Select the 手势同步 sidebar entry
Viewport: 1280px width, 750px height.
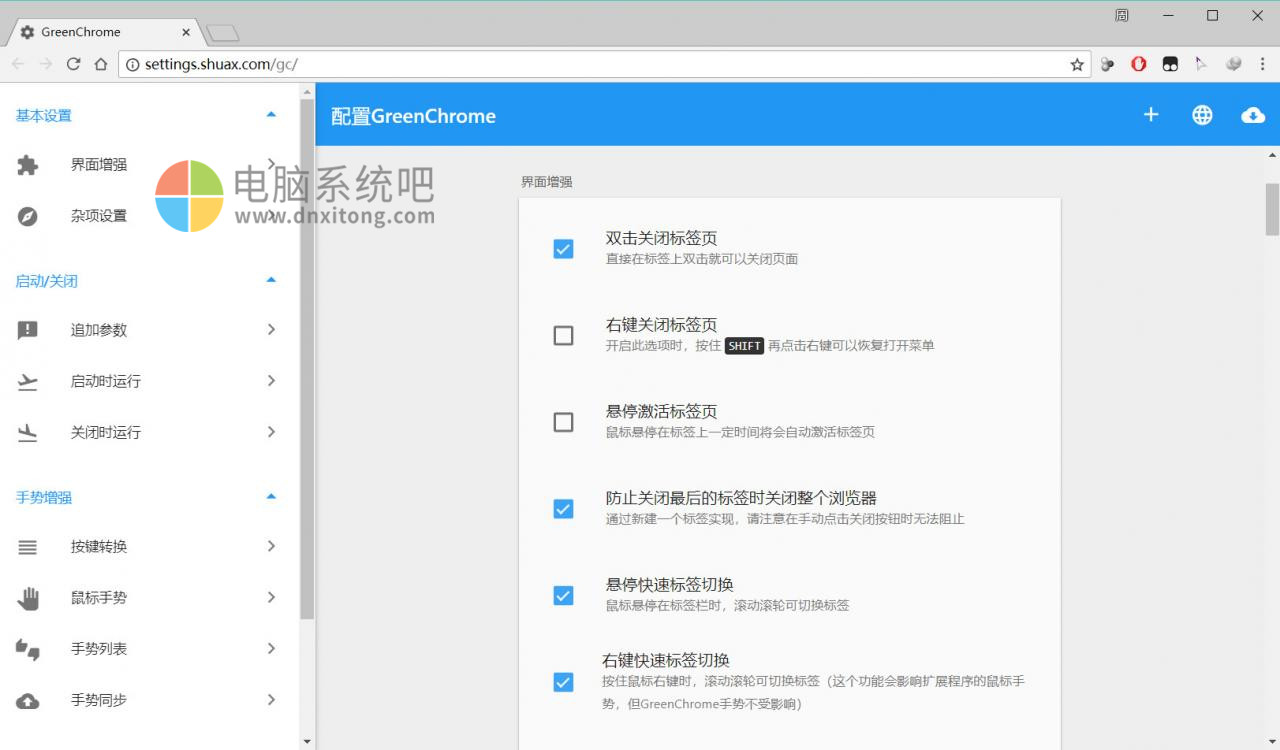point(150,700)
